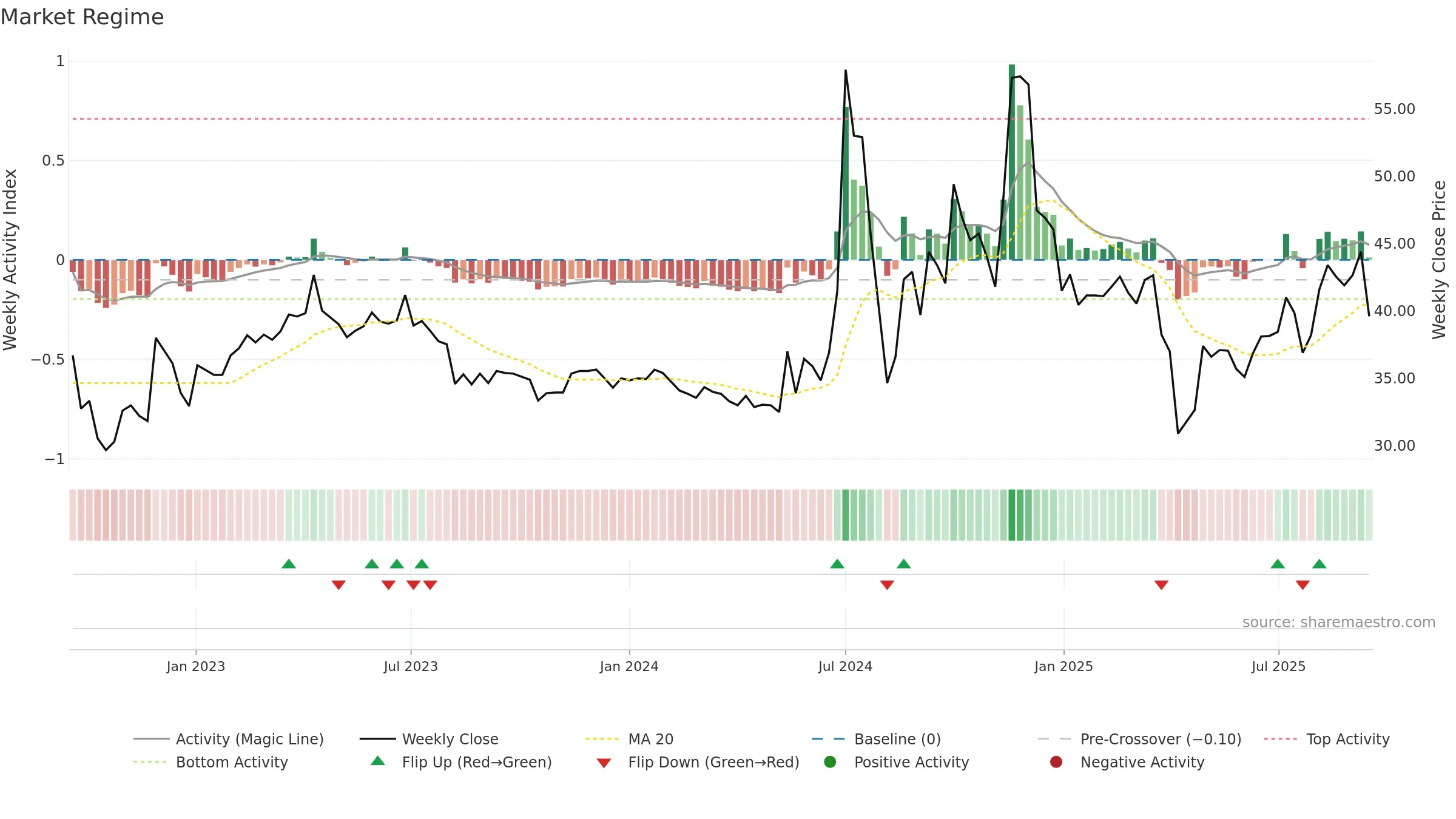The height and width of the screenshot is (819, 1456).
Task: Click the 40.00 price axis label
Action: pyautogui.click(x=1394, y=311)
